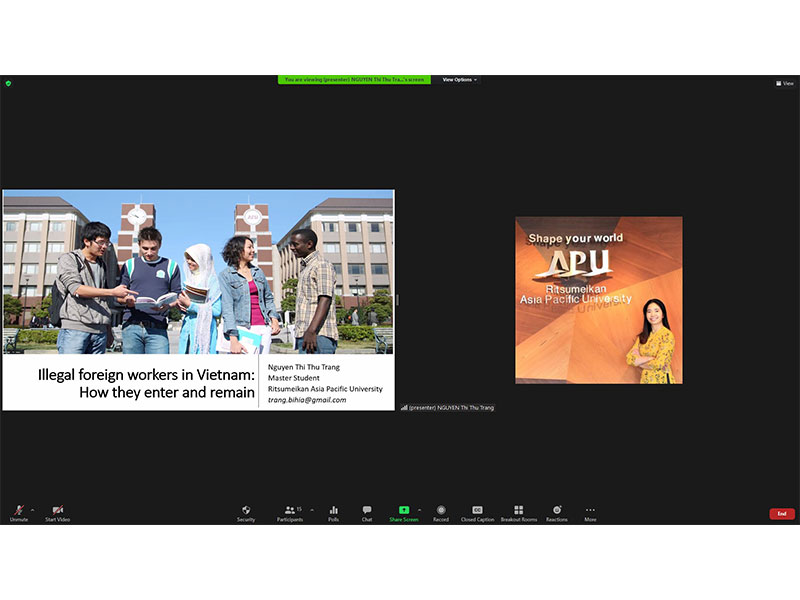Open Breakout Rooms
Image resolution: width=800 pixels, height=600 pixels.
pyautogui.click(x=519, y=512)
